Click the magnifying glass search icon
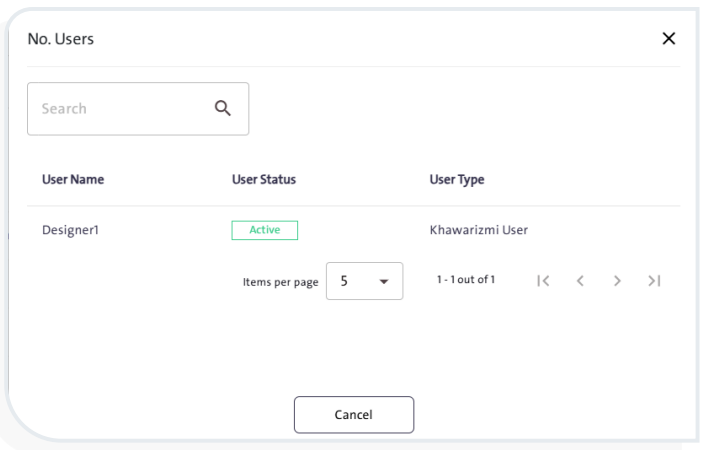Image resolution: width=702 pixels, height=450 pixels. click(223, 108)
